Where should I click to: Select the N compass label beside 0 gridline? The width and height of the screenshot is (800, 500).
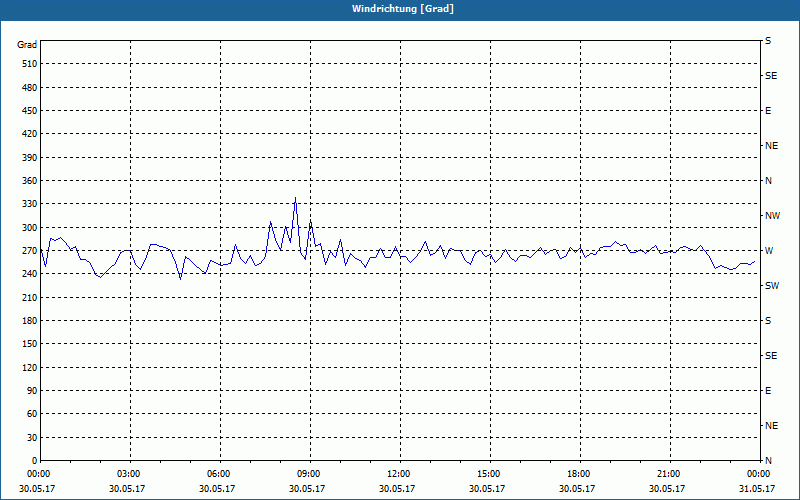(x=768, y=461)
